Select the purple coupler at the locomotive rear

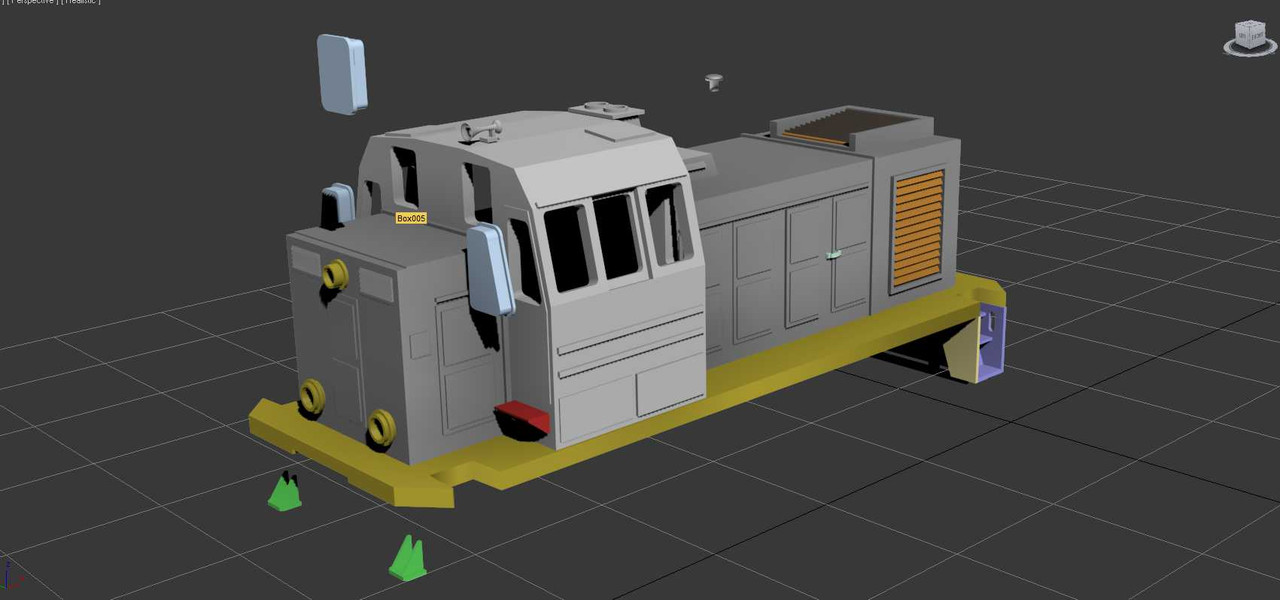tap(991, 343)
